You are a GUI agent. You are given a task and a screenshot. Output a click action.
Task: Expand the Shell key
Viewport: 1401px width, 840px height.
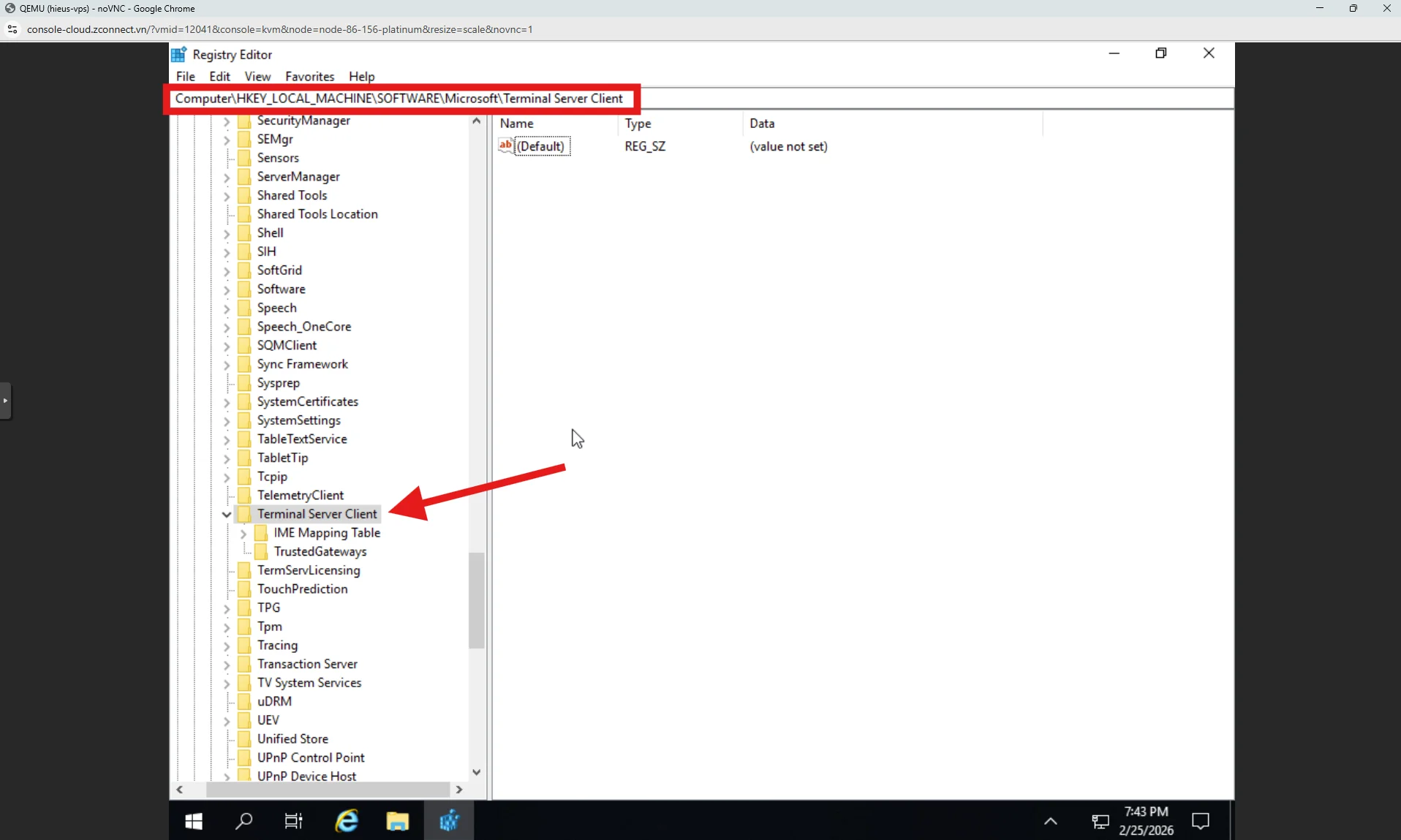pos(226,233)
